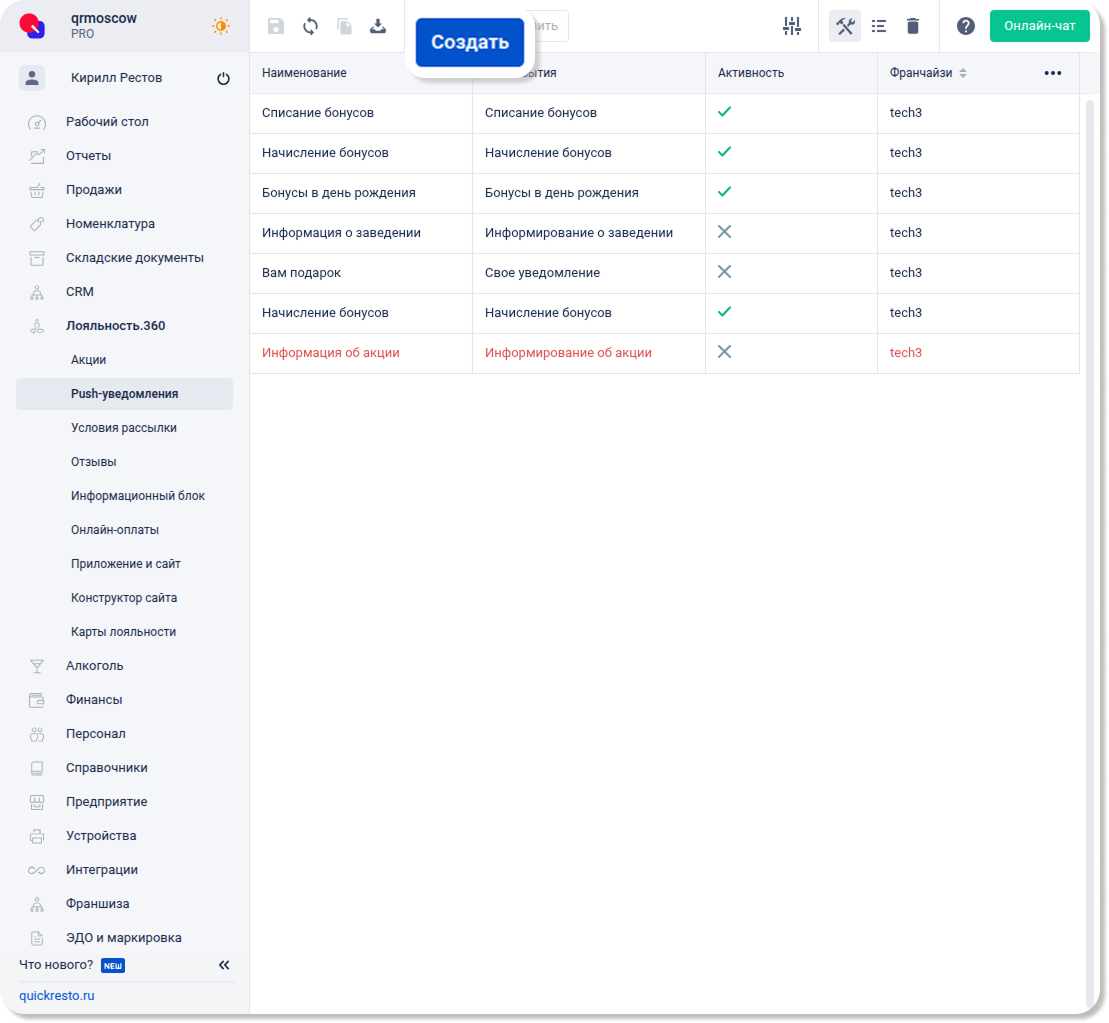Select the red Информация об акции row
The width and height of the screenshot is (1109, 1023).
coord(331,353)
